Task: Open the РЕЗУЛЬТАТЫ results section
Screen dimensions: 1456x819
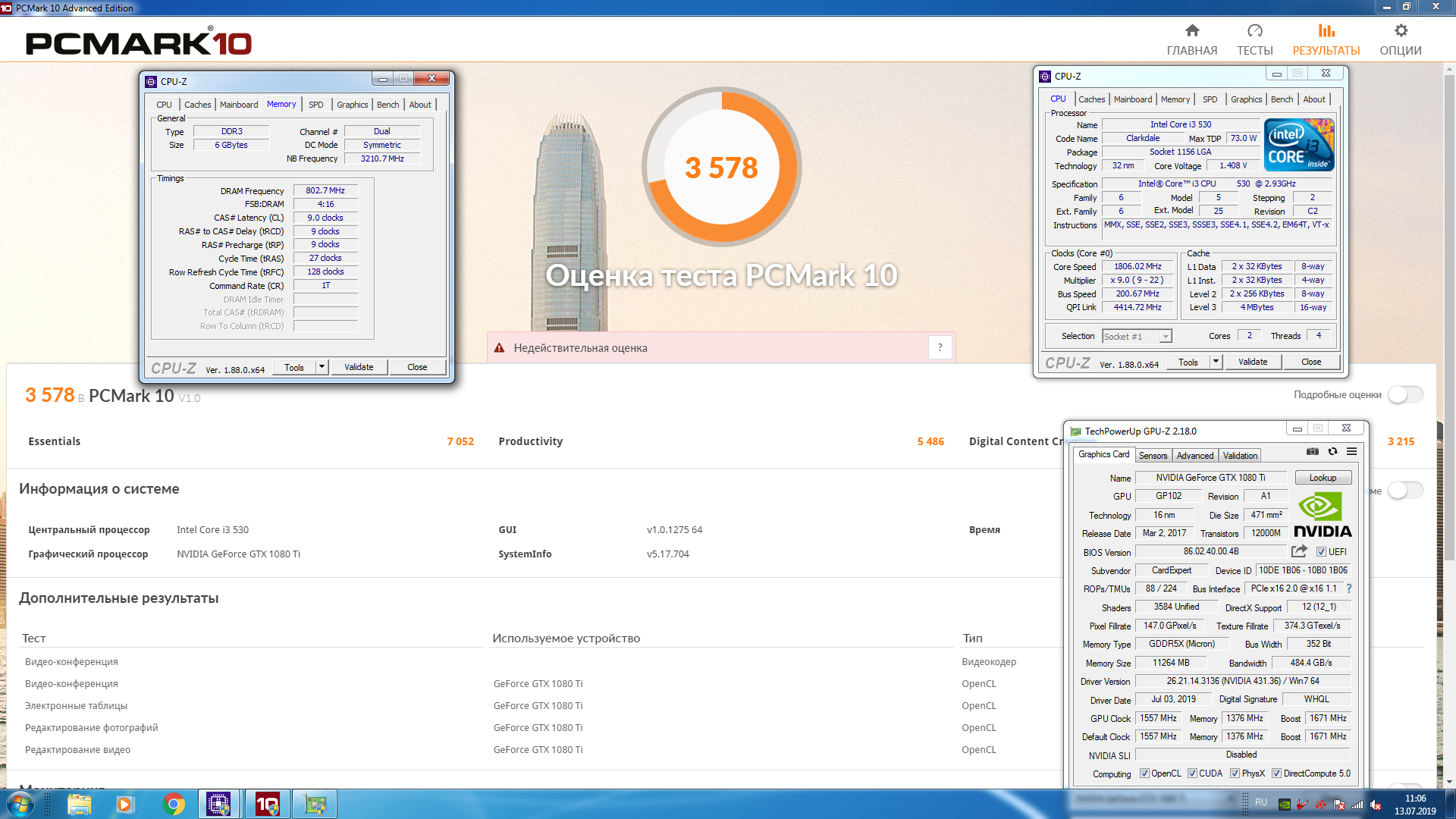Action: pyautogui.click(x=1326, y=39)
